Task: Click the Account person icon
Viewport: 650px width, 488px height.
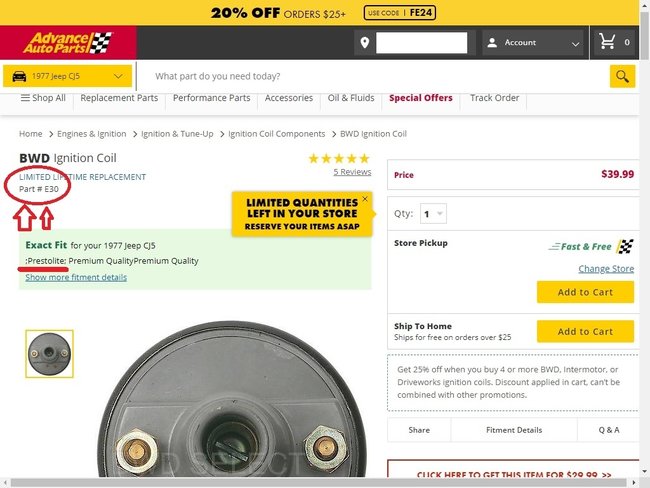Action: tap(492, 42)
